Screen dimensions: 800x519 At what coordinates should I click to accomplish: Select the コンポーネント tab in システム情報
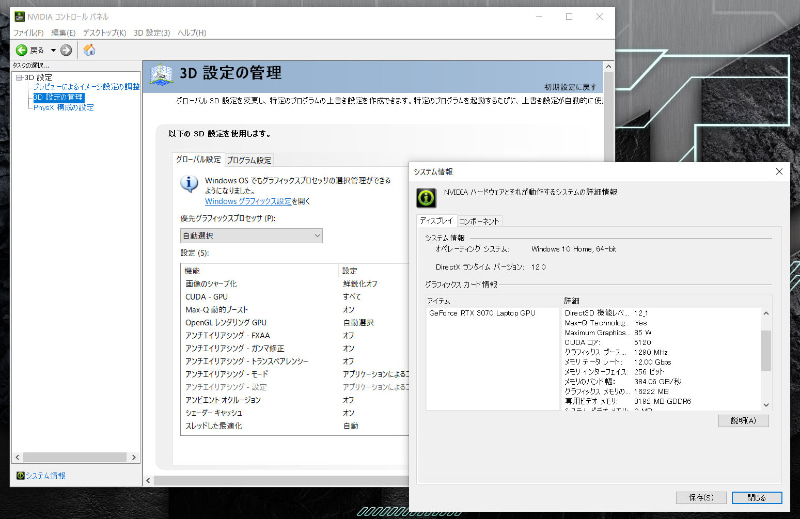coord(479,221)
